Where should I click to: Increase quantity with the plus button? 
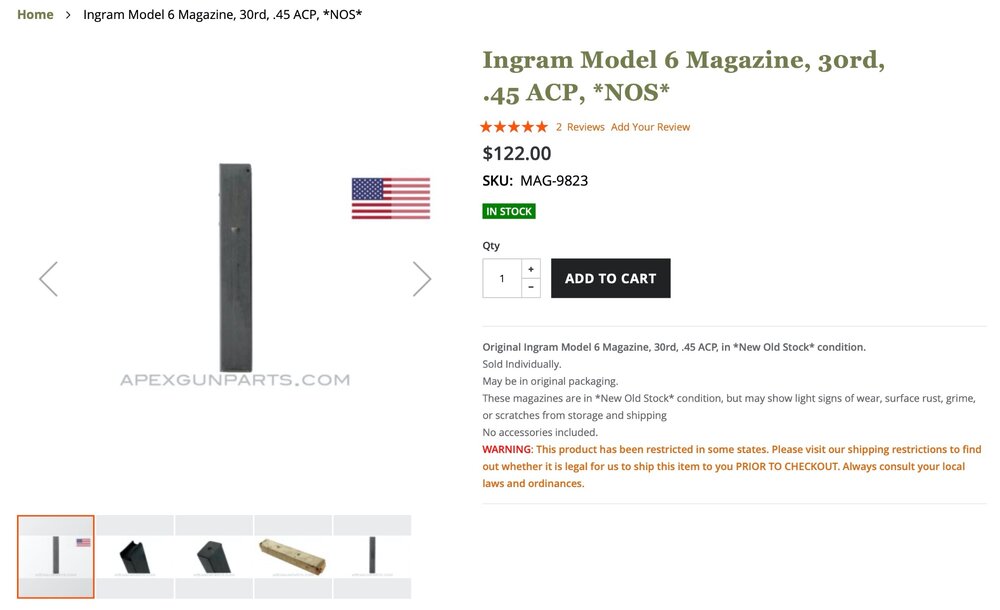[x=531, y=269]
